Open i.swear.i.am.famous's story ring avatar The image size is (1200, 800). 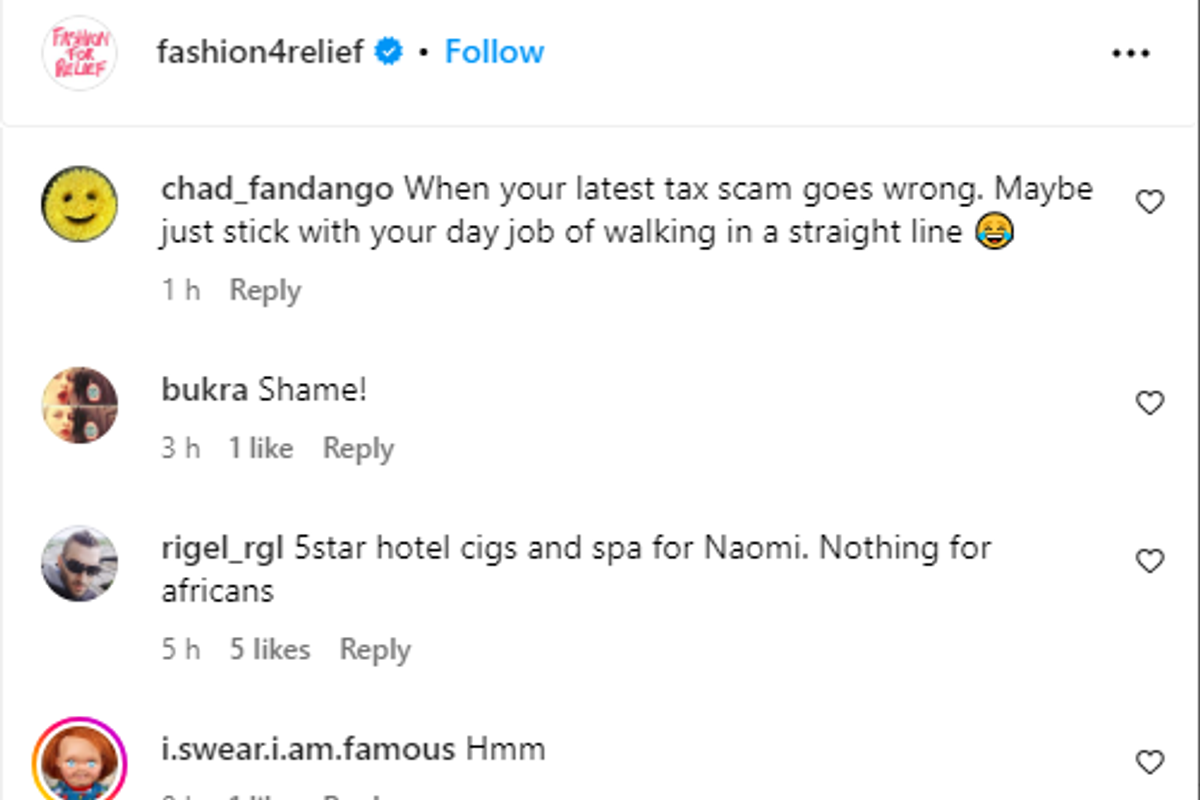[79, 760]
